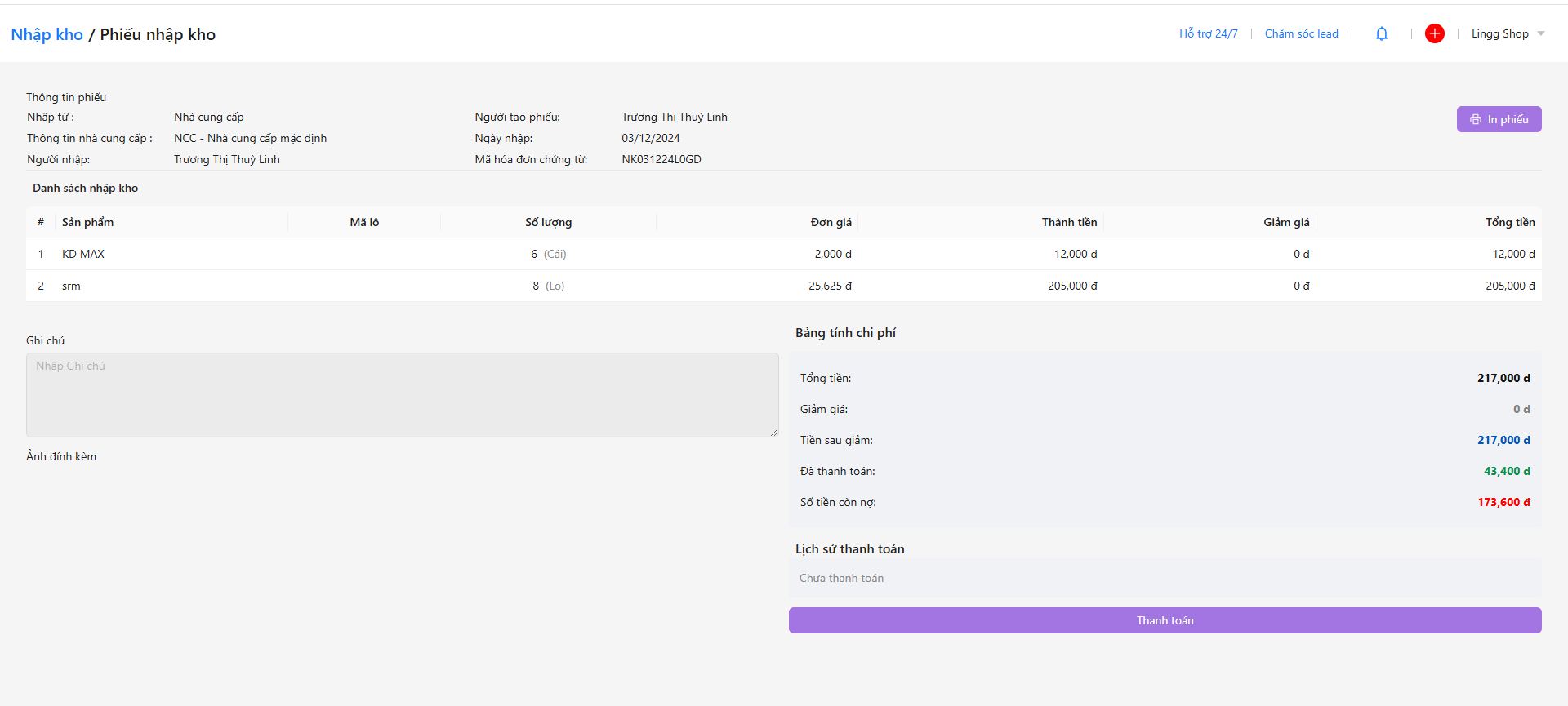1568x706 pixels.
Task: Focus the Ghi chú note field
Action: tap(403, 395)
